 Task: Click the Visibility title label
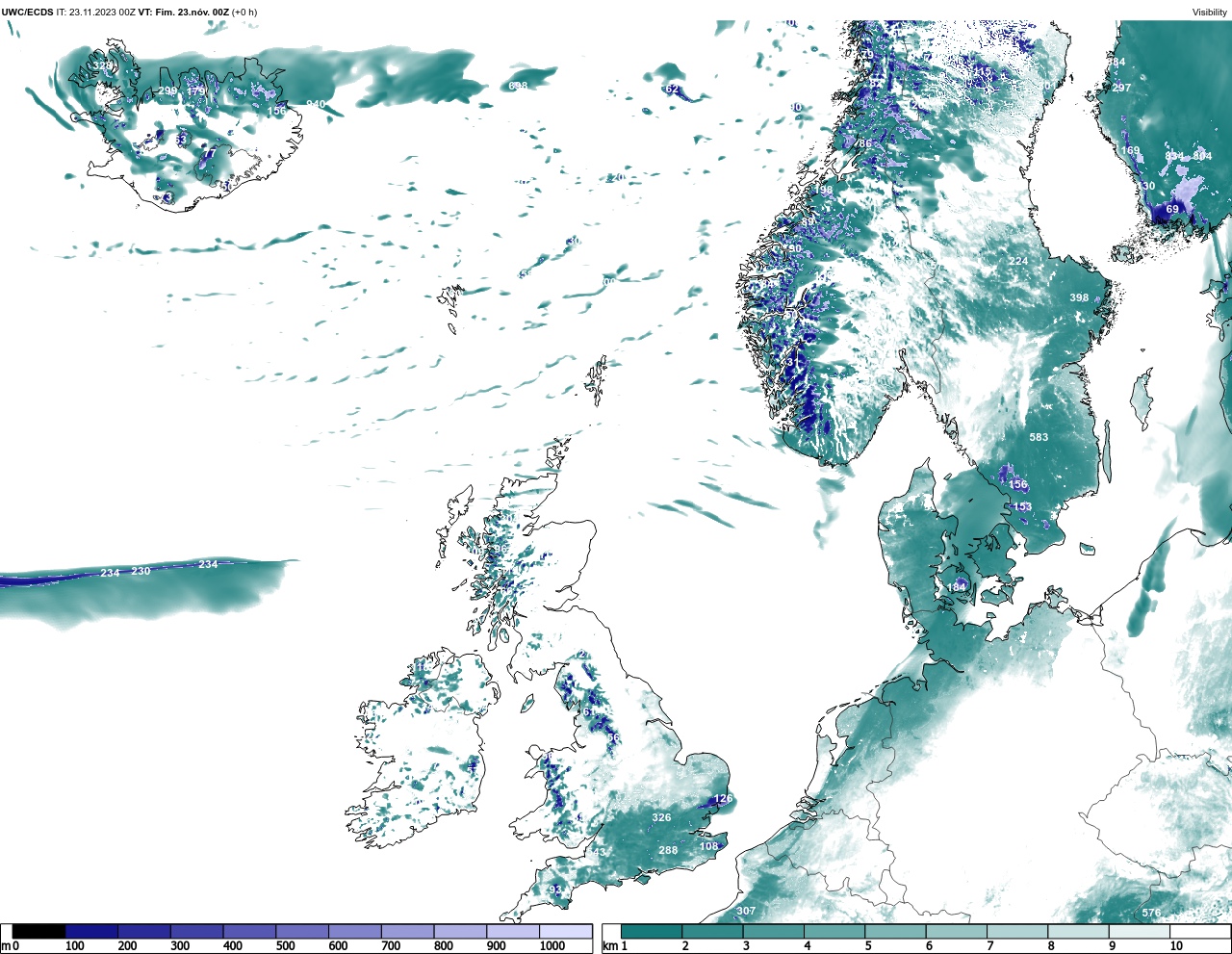(1210, 12)
